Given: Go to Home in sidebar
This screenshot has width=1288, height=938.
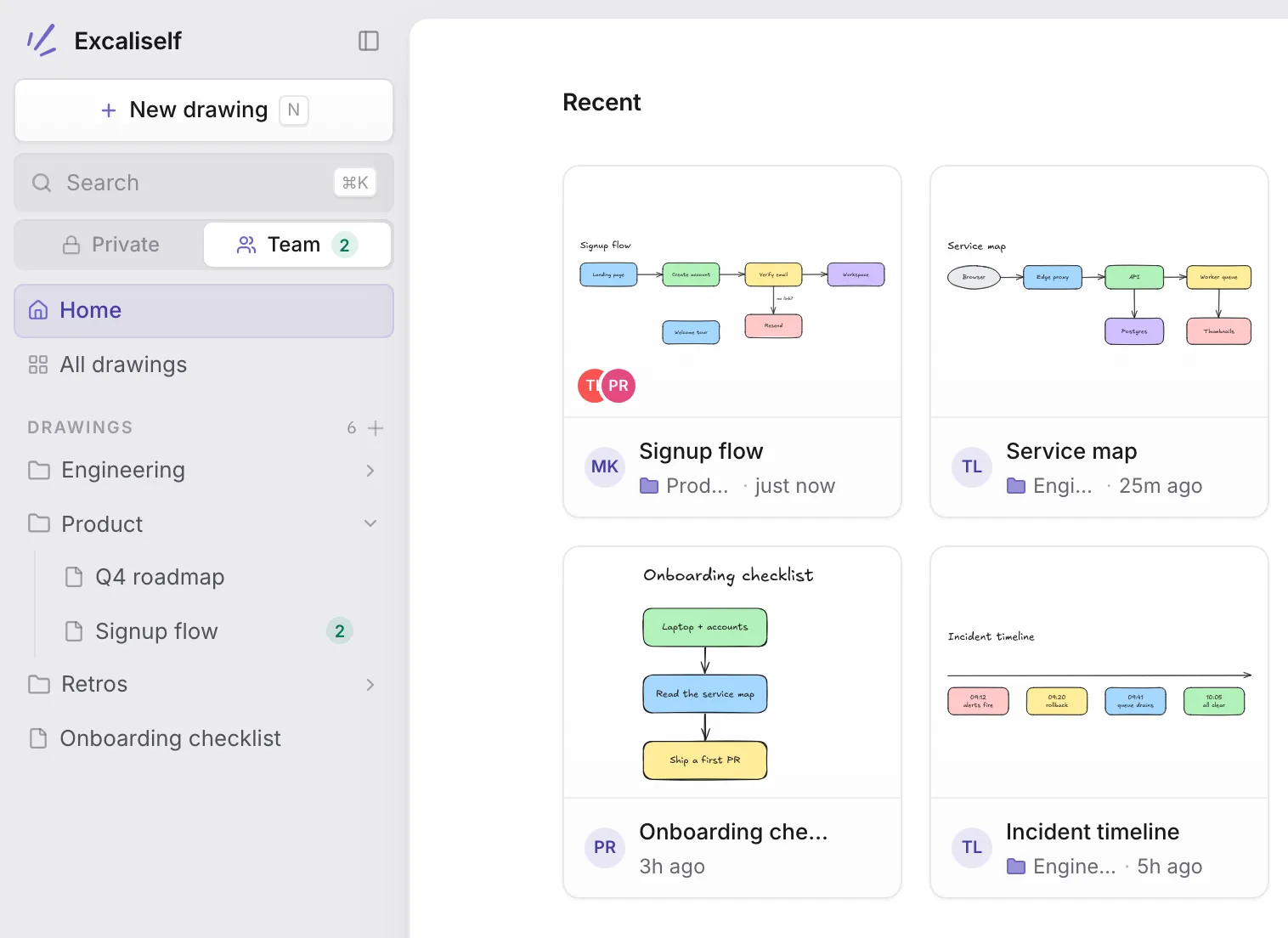Looking at the screenshot, I should pyautogui.click(x=204, y=311).
